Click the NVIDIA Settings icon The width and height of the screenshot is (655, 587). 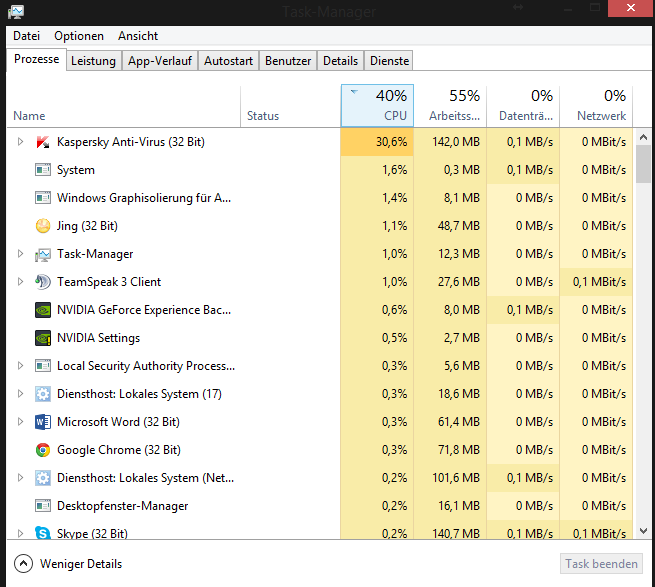(x=43, y=338)
